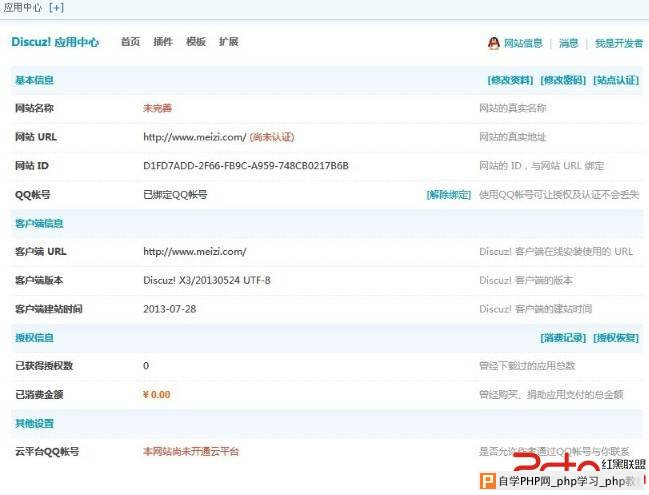Open the [消费记录] link
This screenshot has width=649, height=495.
(563, 338)
